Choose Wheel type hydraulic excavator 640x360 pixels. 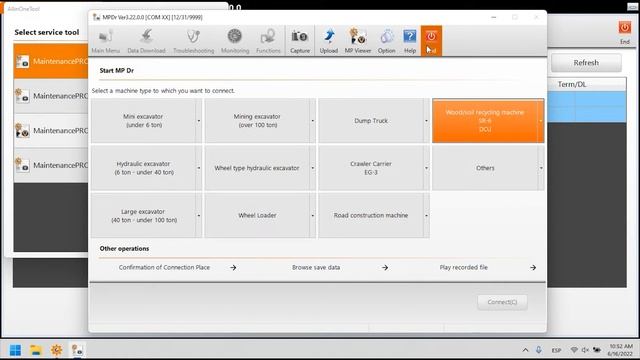click(x=257, y=168)
